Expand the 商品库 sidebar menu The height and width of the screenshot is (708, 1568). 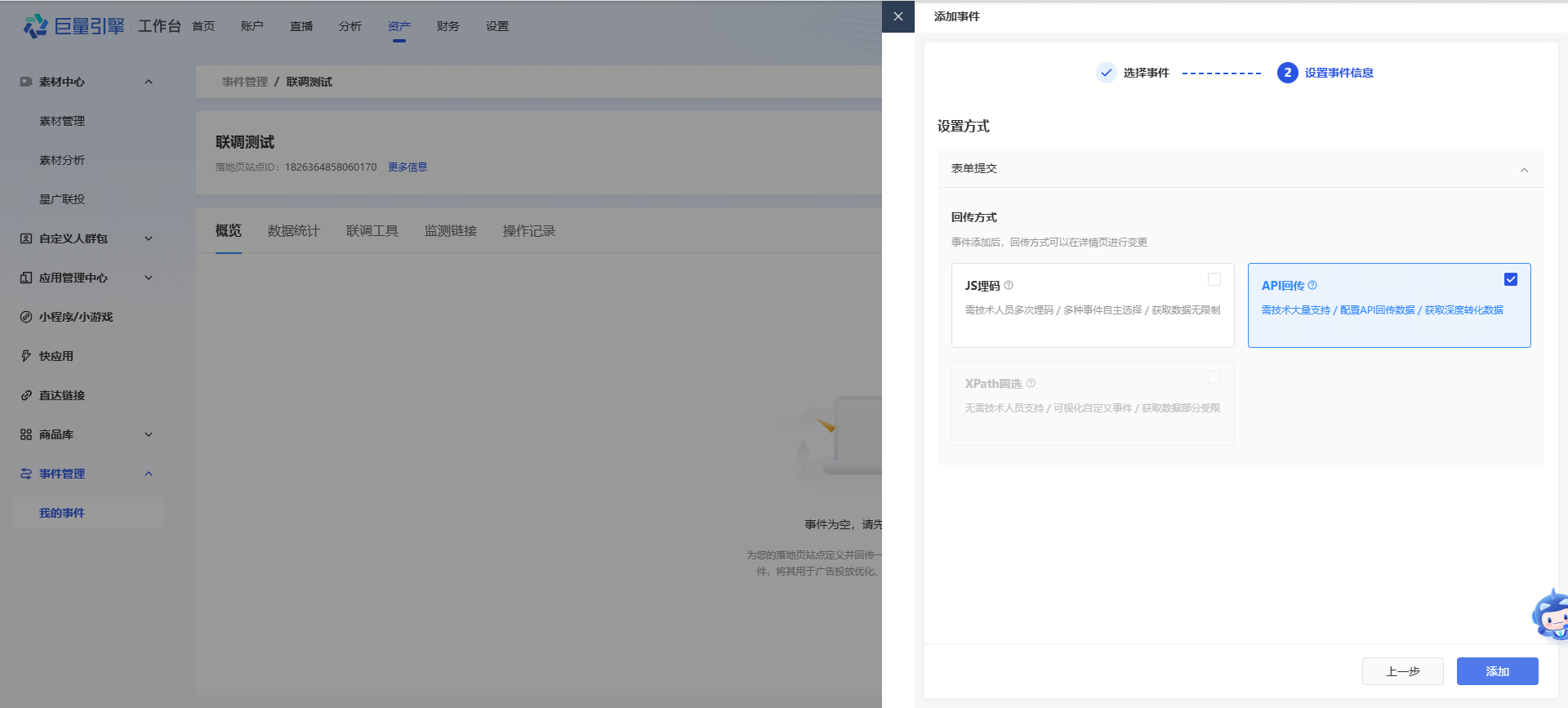pos(149,434)
